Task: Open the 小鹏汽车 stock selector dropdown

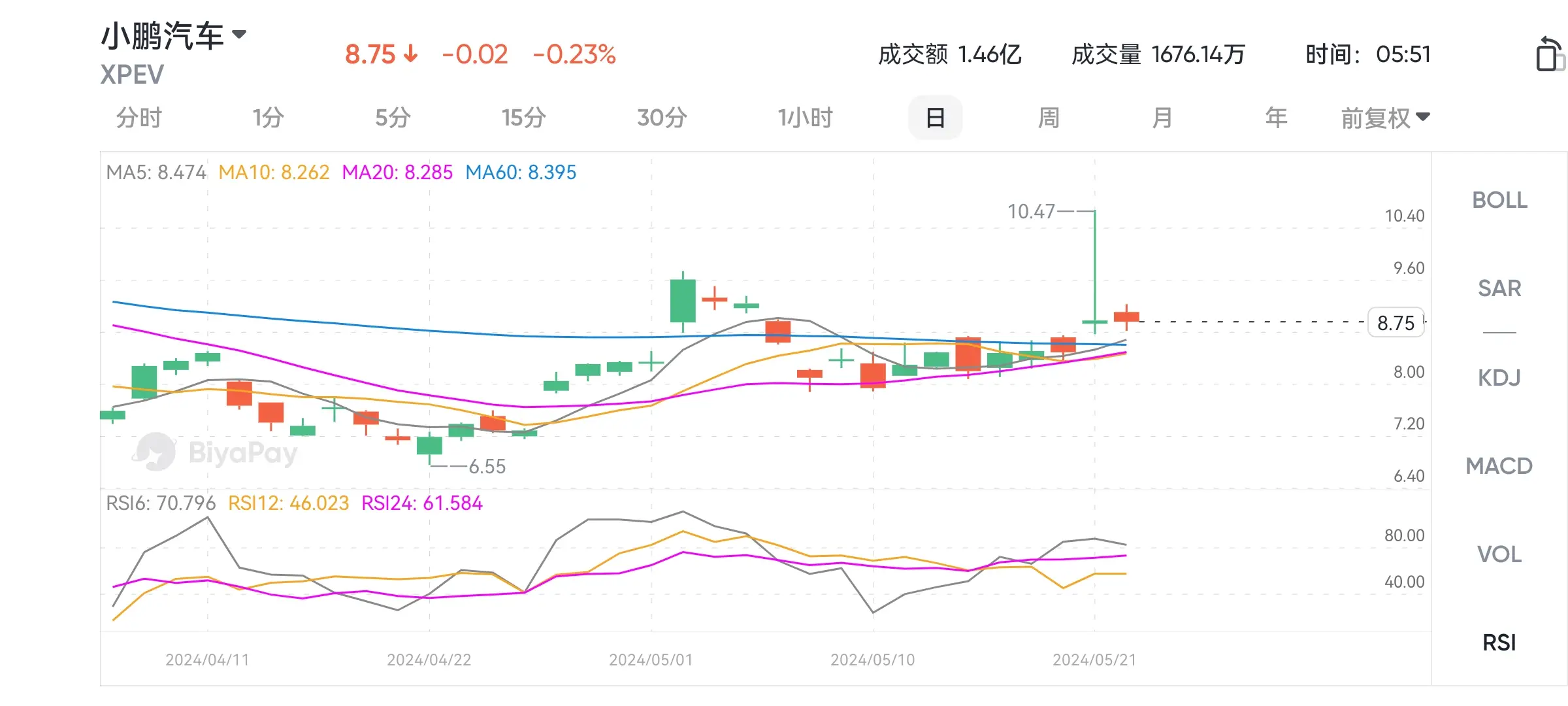Action: 174,35
